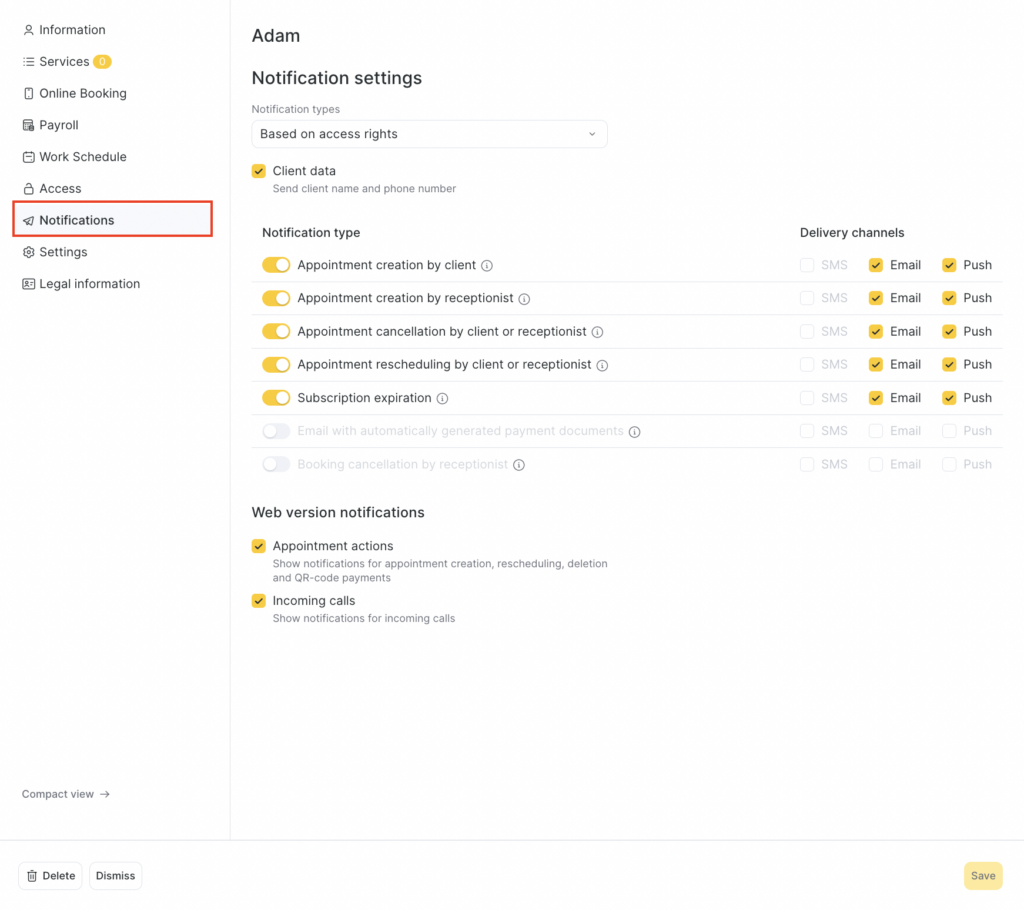Click info icon beside Appointment creation by receptionist
The width and height of the screenshot is (1024, 910).
(524, 299)
